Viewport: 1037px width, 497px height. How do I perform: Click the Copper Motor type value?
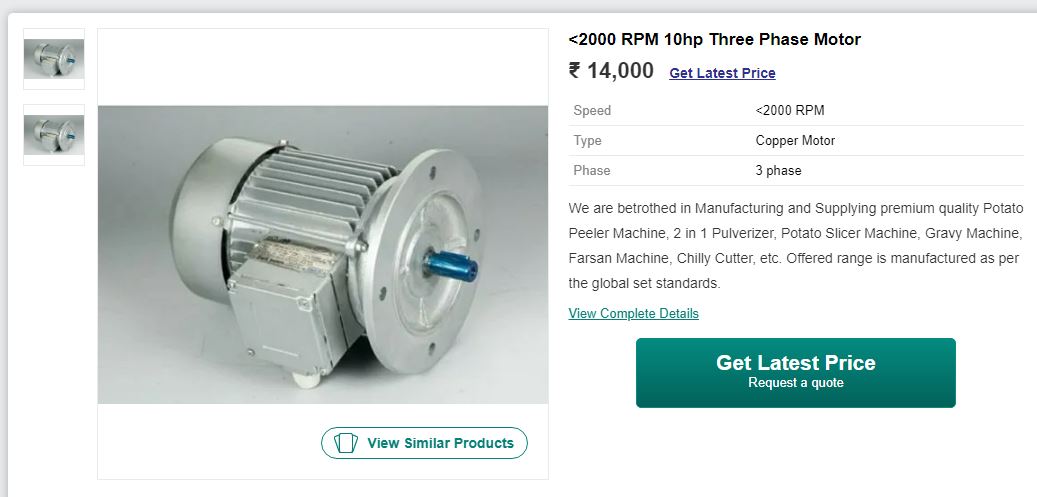[795, 140]
